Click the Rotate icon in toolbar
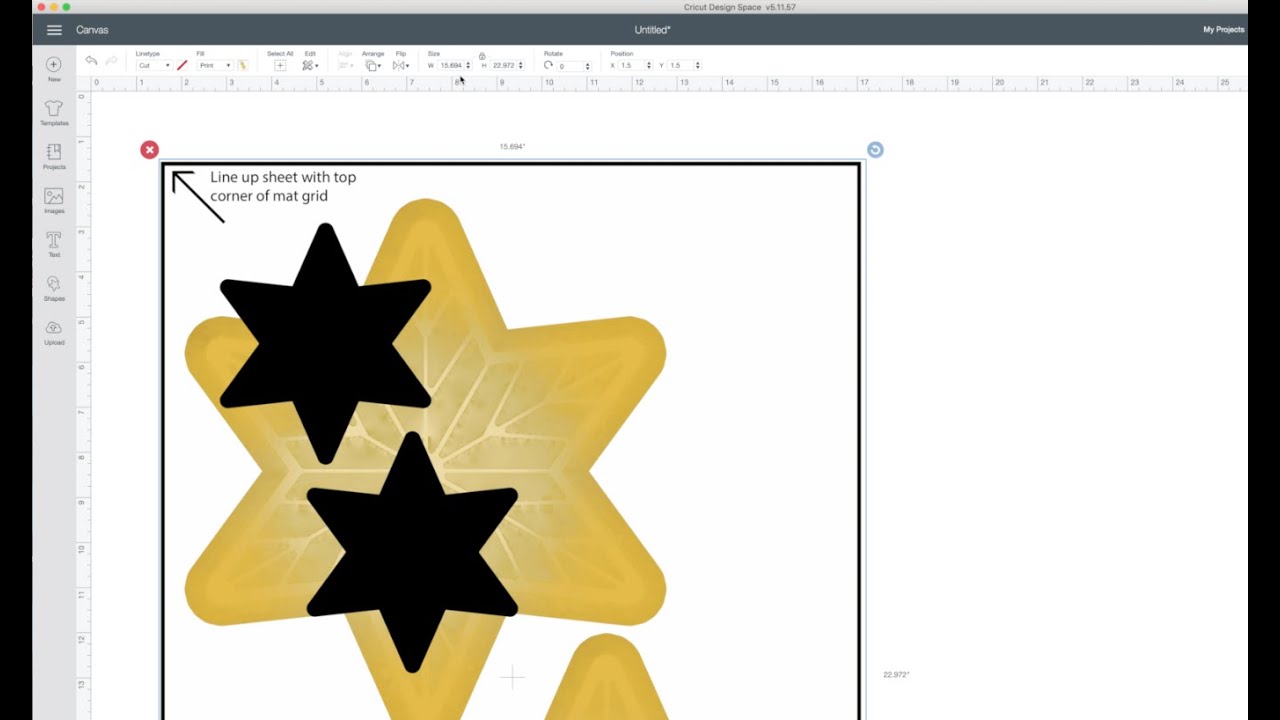The height and width of the screenshot is (720, 1280). click(x=548, y=65)
